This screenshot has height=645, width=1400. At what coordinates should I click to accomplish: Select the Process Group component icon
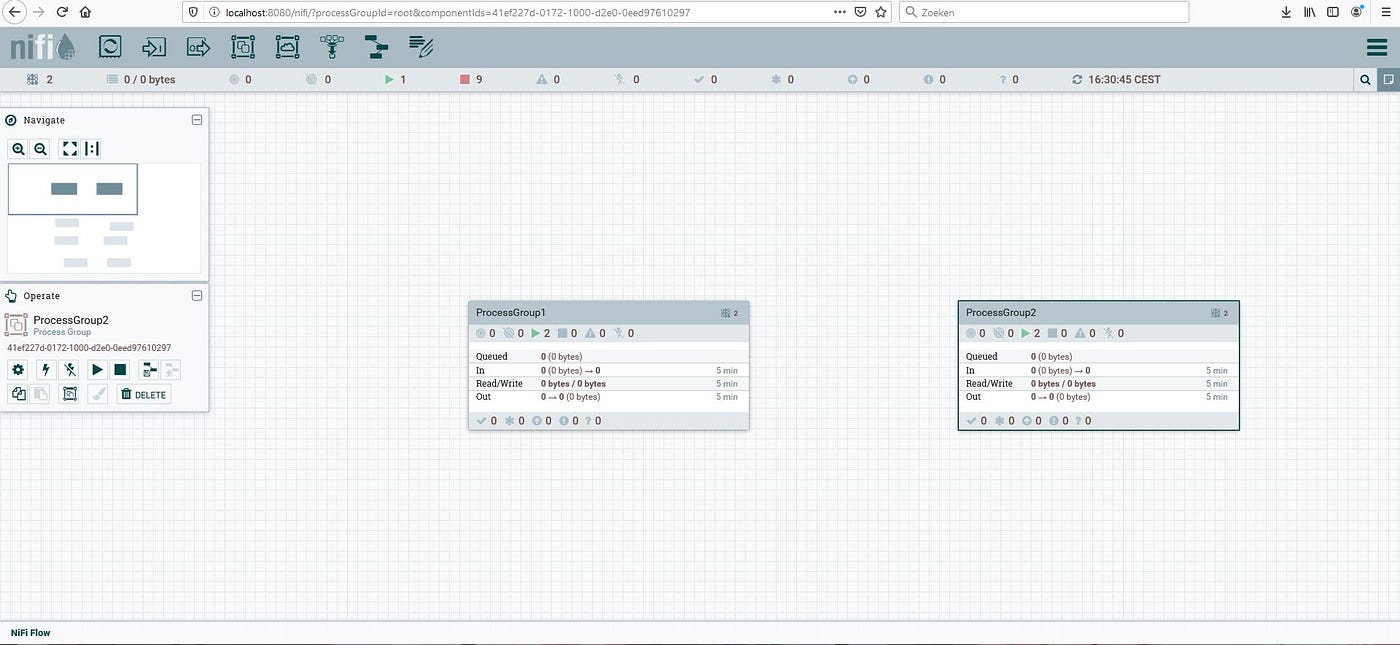click(243, 46)
